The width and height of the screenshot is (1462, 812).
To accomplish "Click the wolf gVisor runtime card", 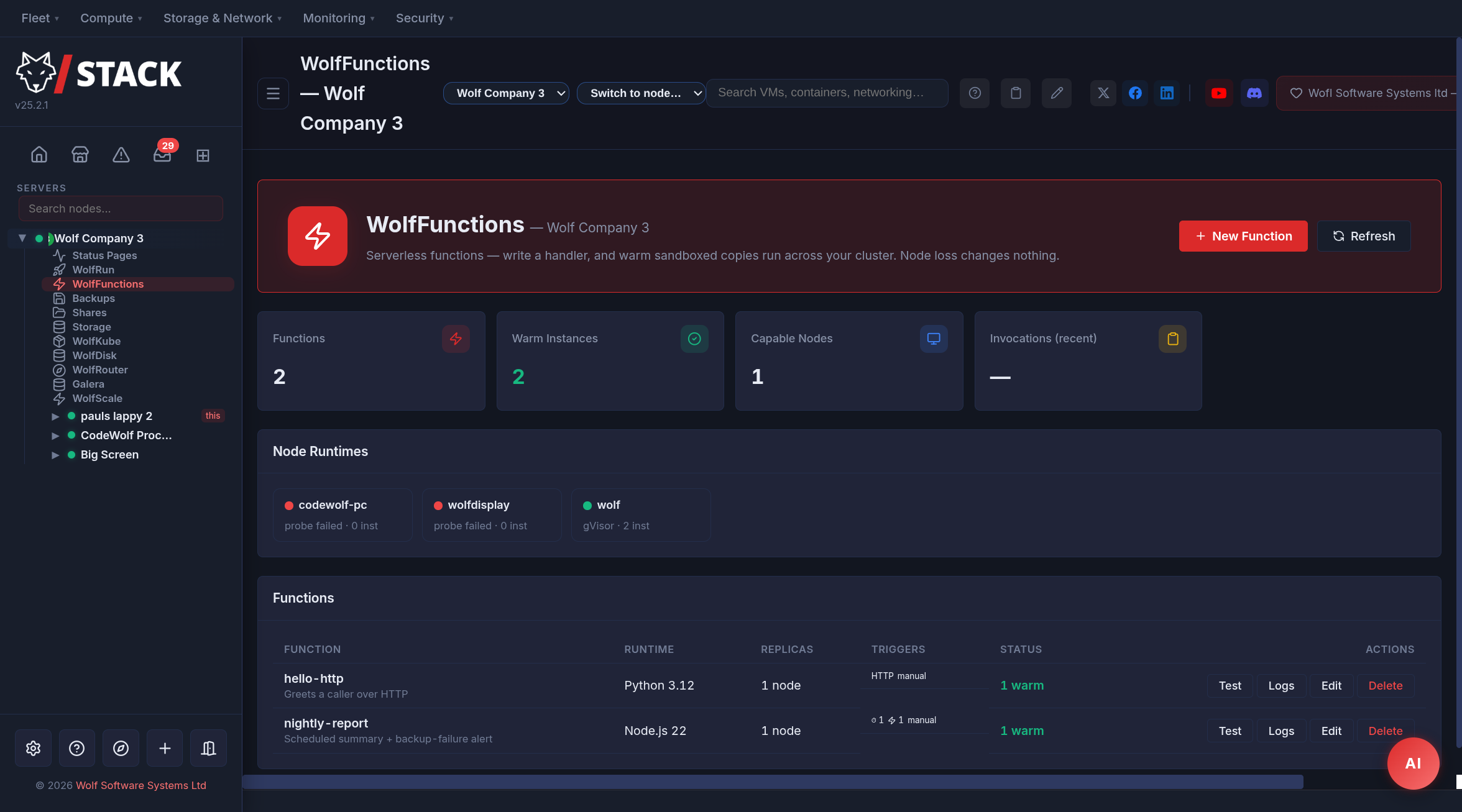I will [x=641, y=515].
